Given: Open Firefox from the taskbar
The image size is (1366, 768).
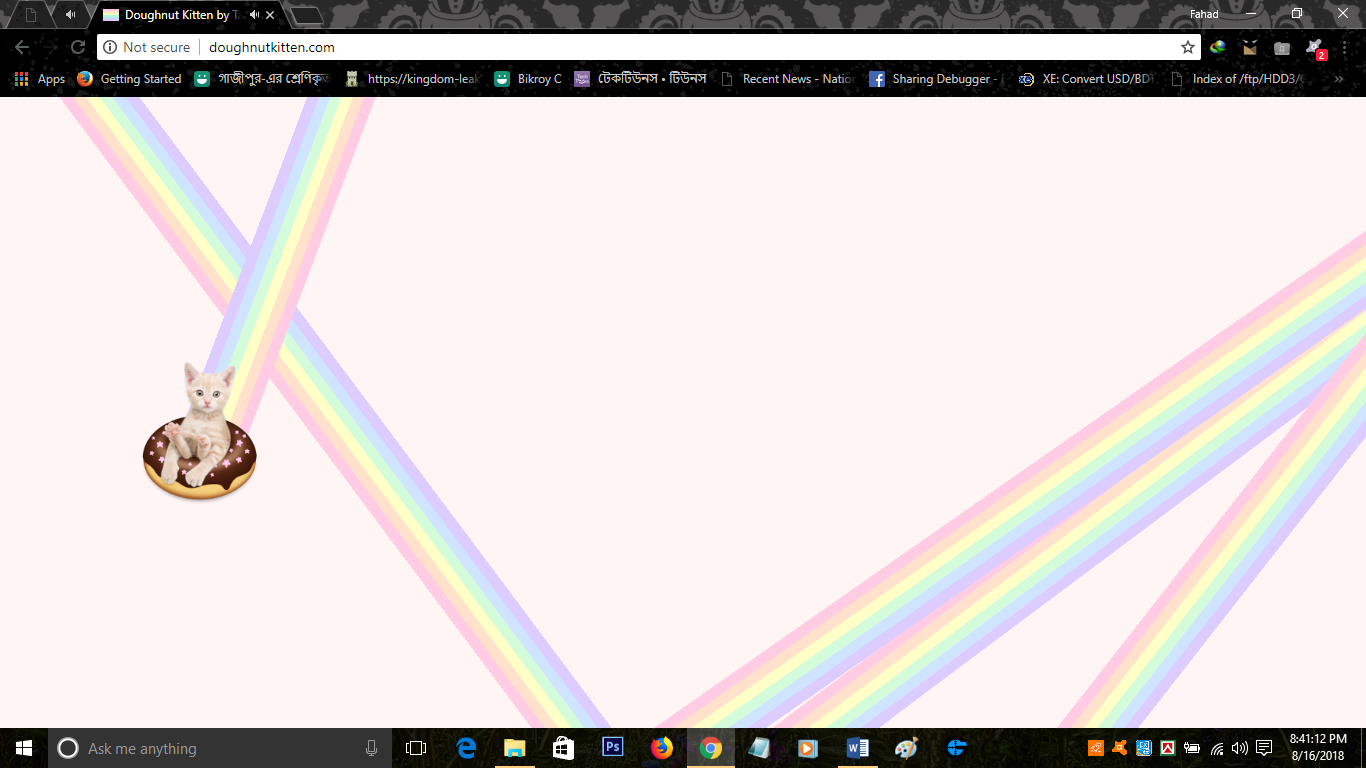Looking at the screenshot, I should tap(662, 748).
